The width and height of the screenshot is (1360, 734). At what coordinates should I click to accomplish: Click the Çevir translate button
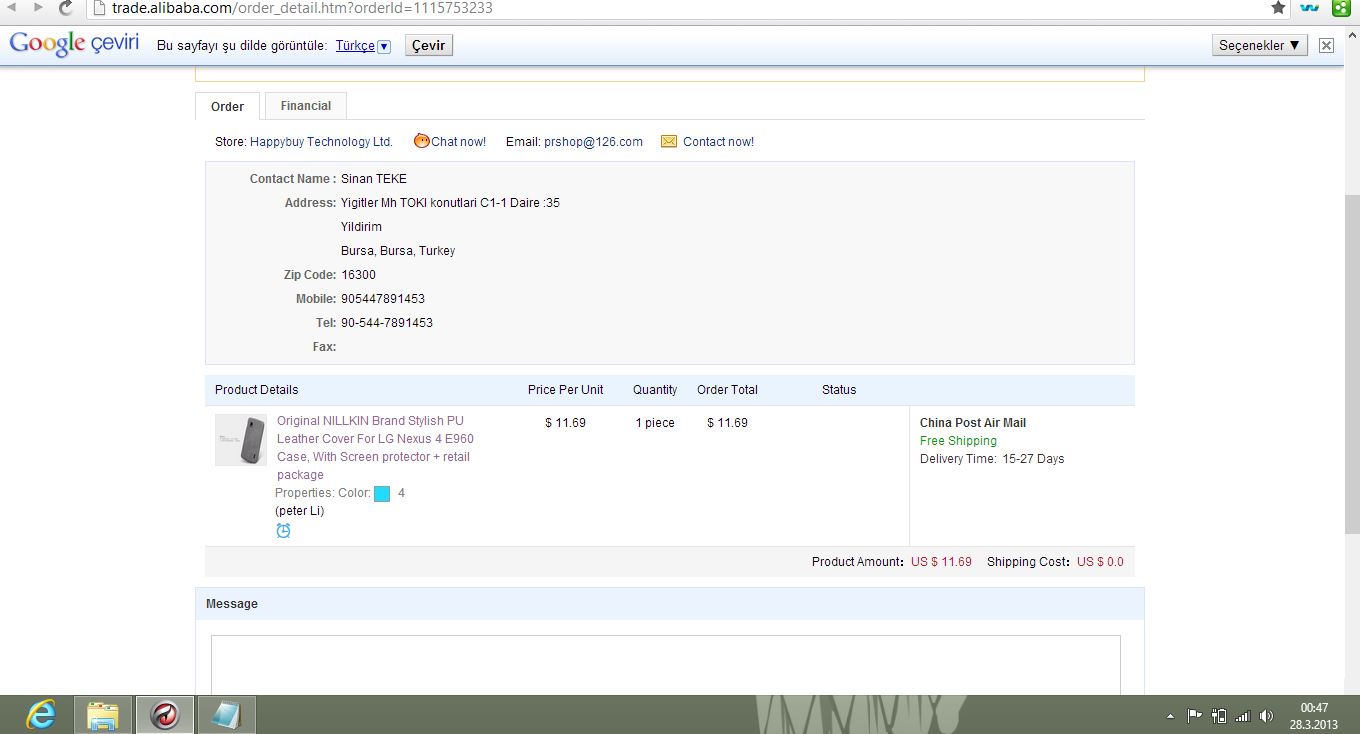coord(429,46)
